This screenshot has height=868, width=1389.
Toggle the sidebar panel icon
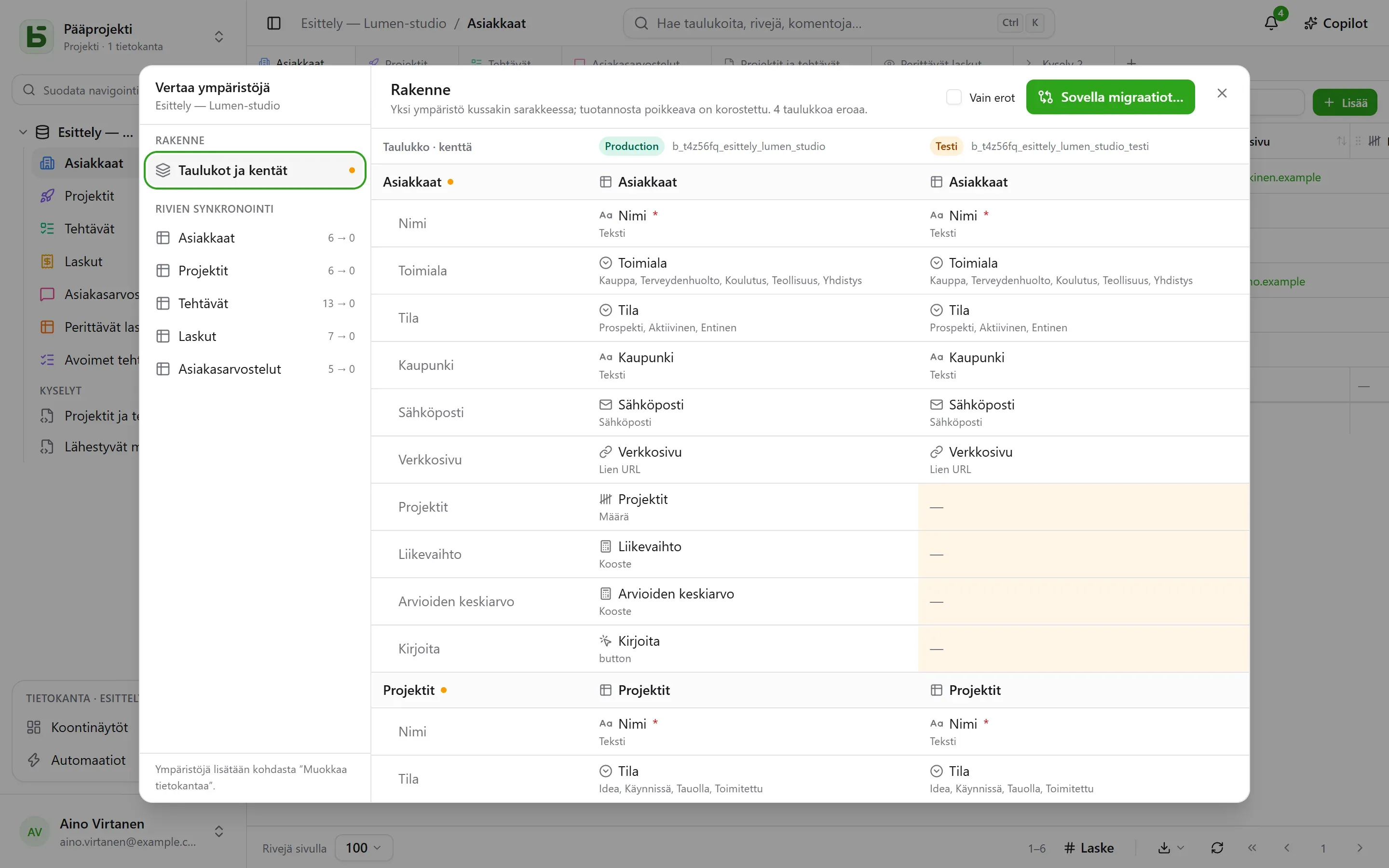[x=274, y=23]
